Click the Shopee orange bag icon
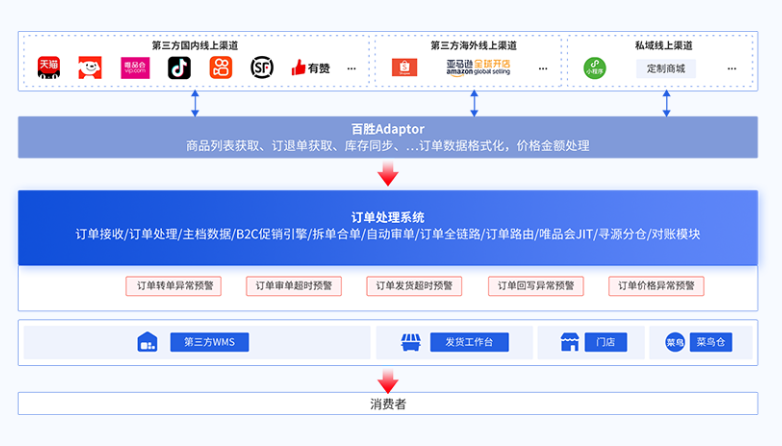This screenshot has width=782, height=446. tap(404, 67)
